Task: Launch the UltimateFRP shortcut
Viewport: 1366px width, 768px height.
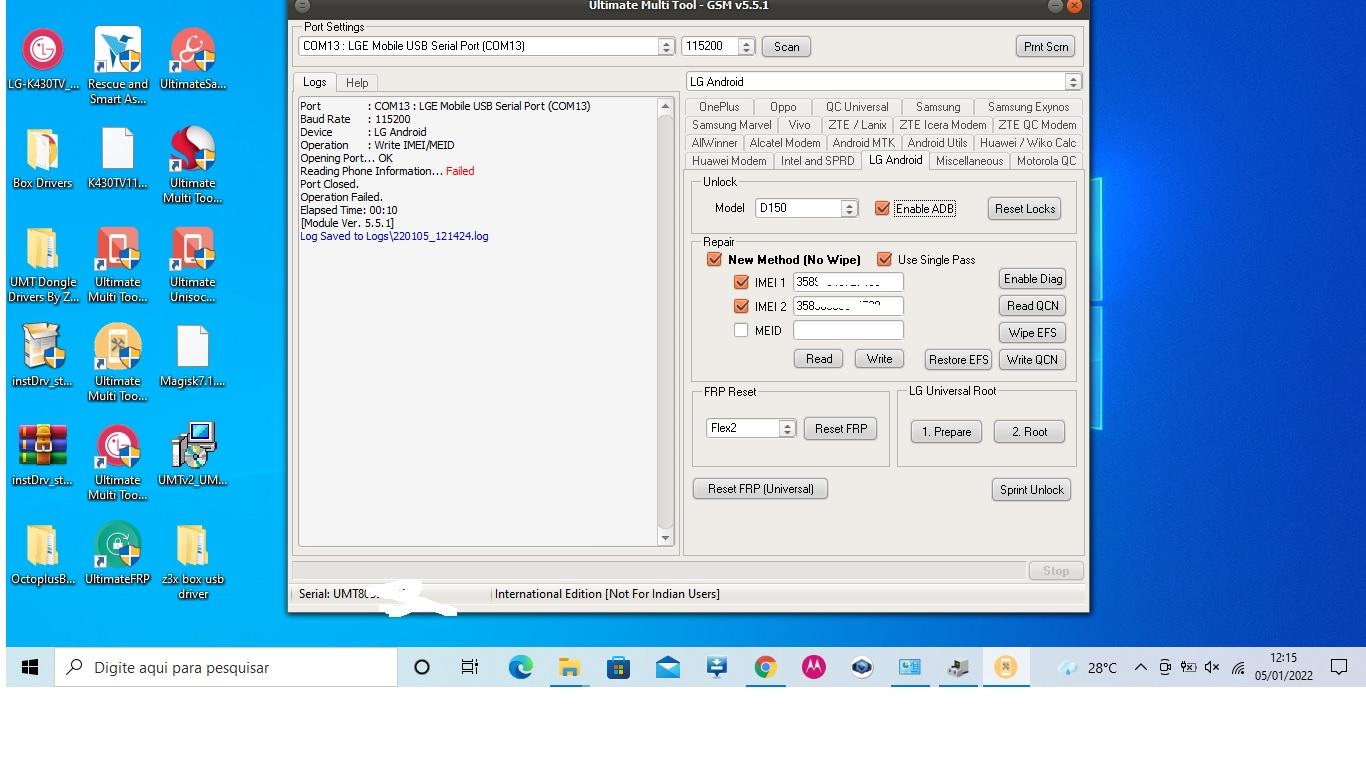Action: (118, 554)
